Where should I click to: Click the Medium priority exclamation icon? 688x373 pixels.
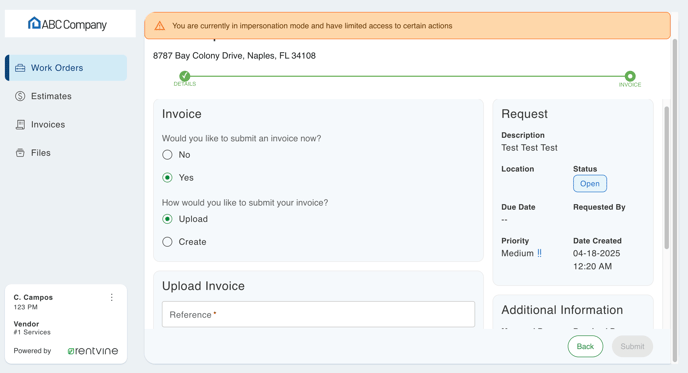pyautogui.click(x=539, y=253)
